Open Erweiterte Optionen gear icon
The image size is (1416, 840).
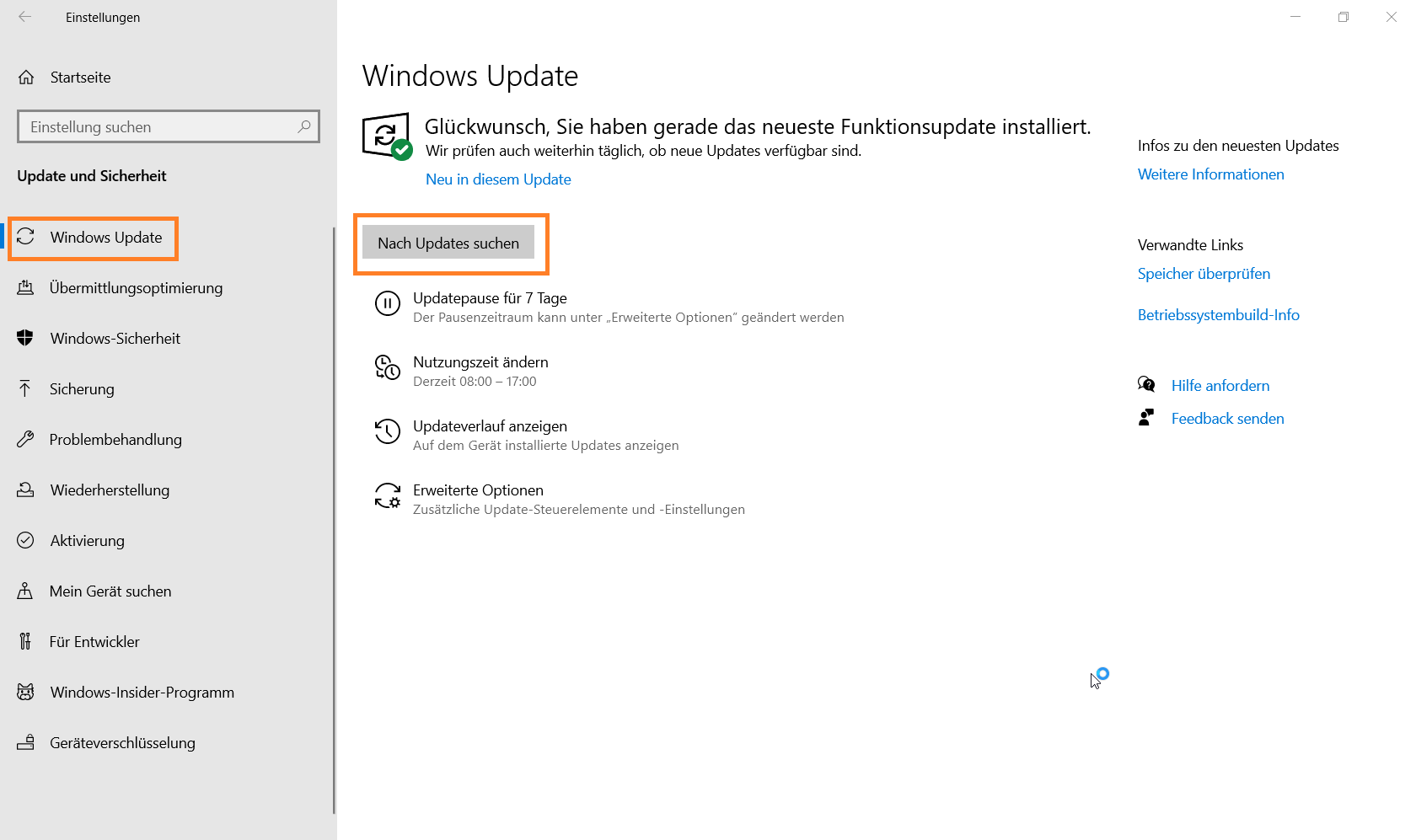coord(388,496)
